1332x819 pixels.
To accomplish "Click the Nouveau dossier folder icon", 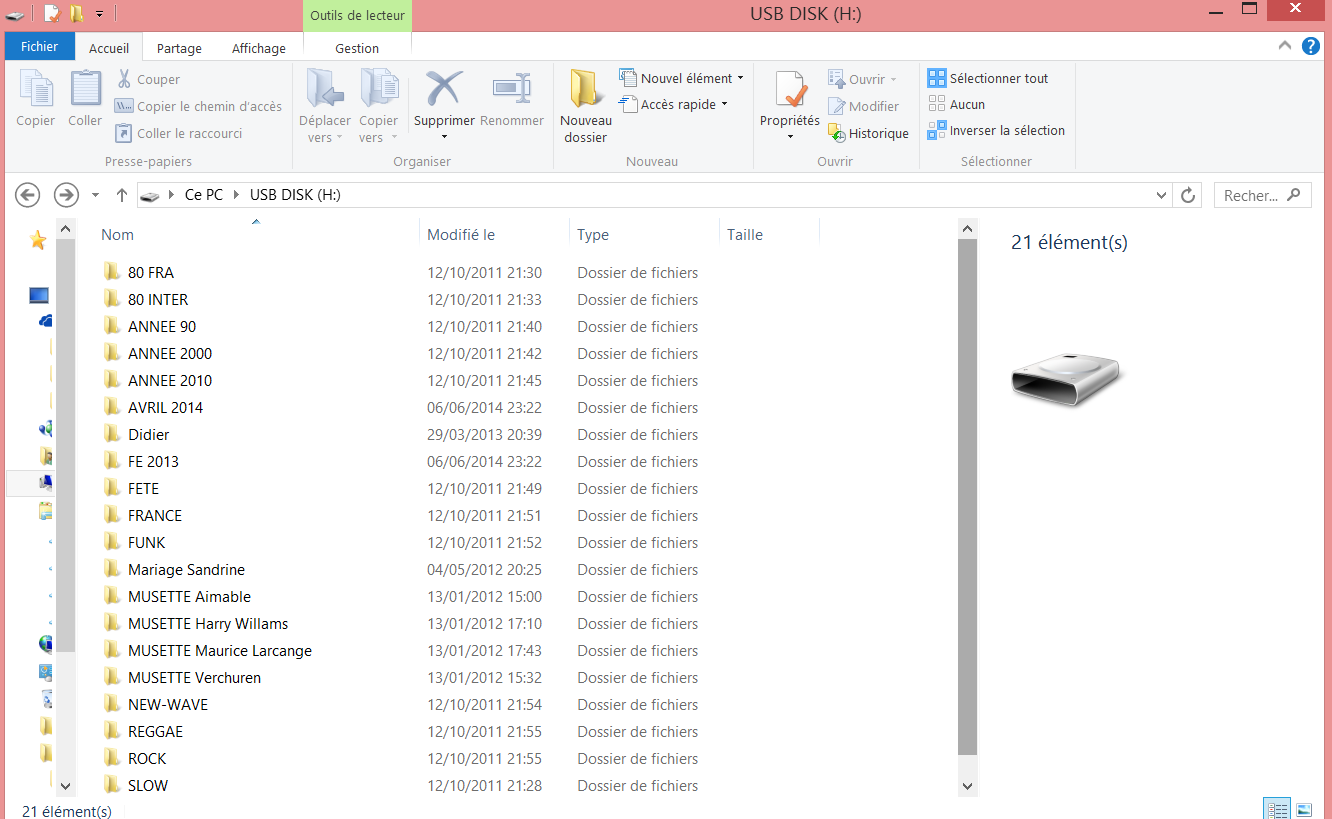I will tap(585, 90).
